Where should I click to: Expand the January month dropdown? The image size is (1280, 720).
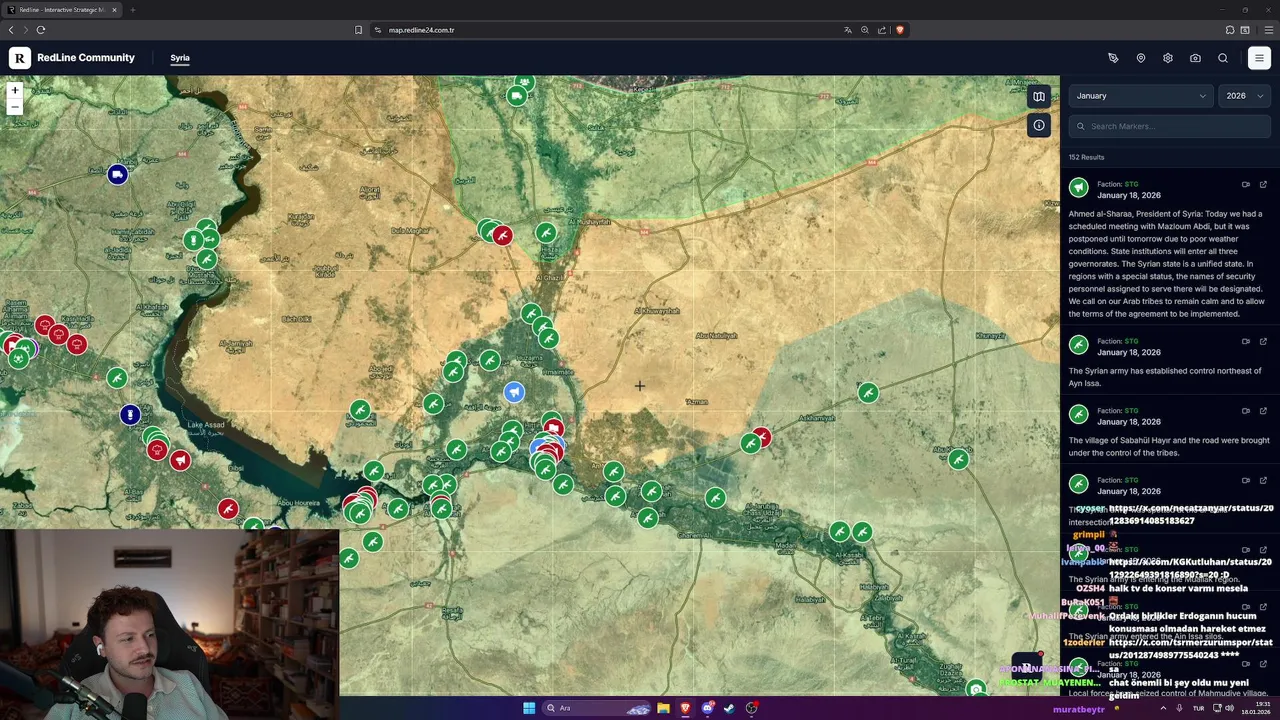coord(1141,96)
